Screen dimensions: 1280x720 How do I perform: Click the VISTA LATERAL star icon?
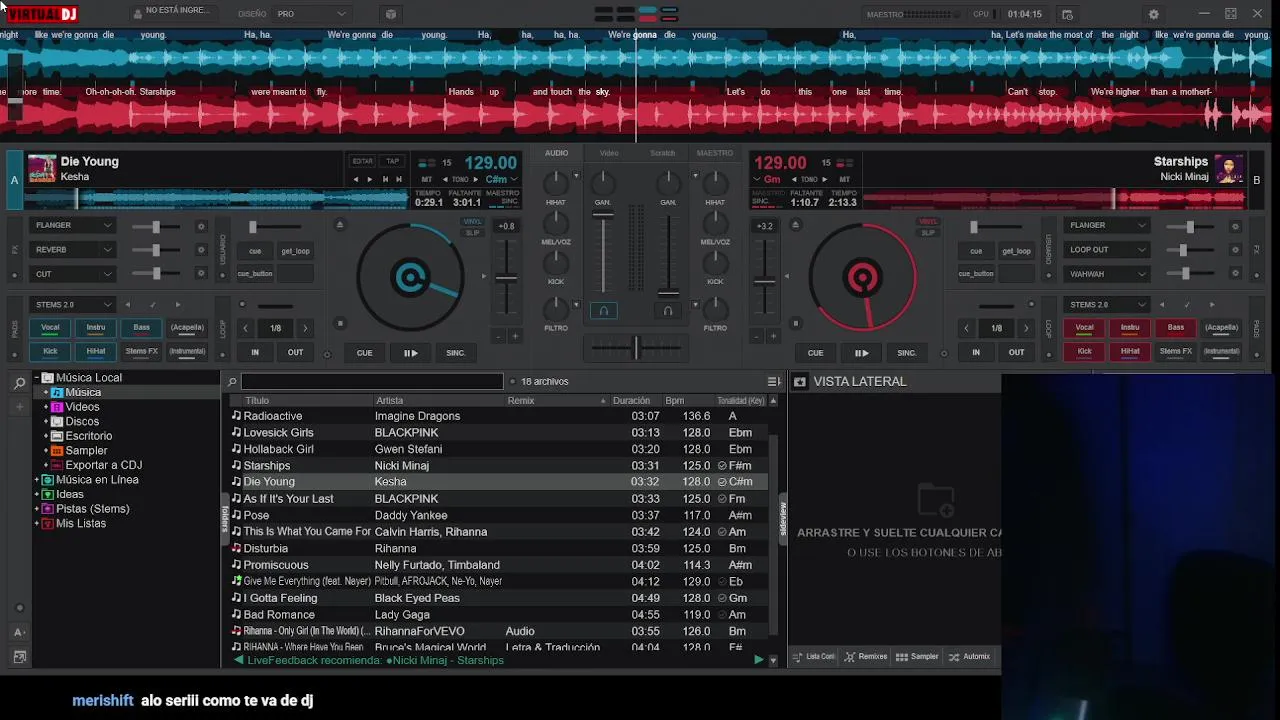(x=799, y=381)
